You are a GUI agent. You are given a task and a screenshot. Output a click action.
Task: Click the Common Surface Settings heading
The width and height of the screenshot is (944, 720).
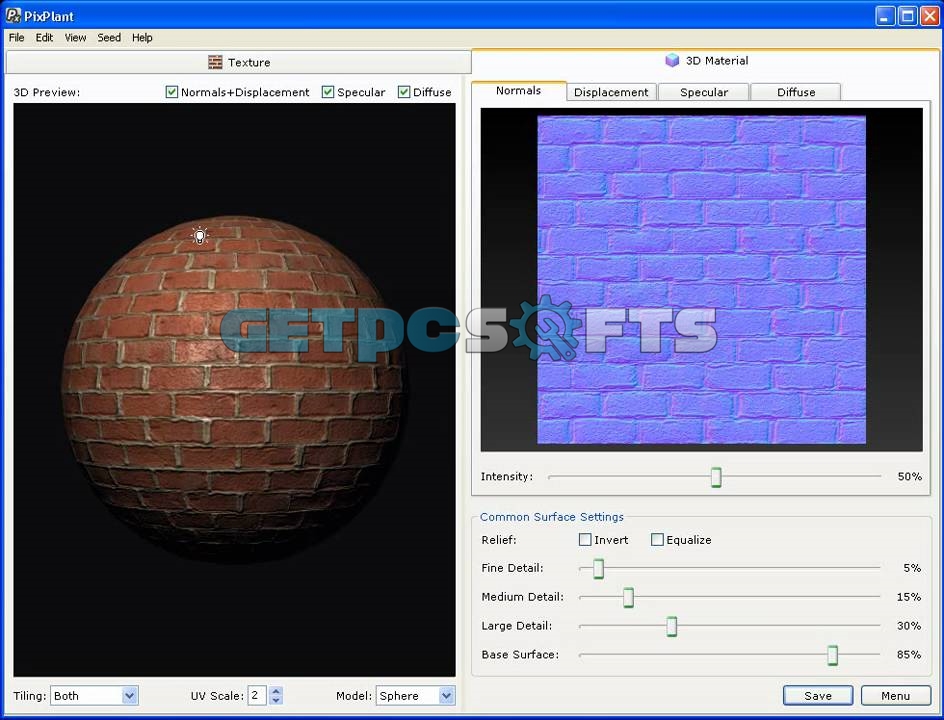(551, 517)
